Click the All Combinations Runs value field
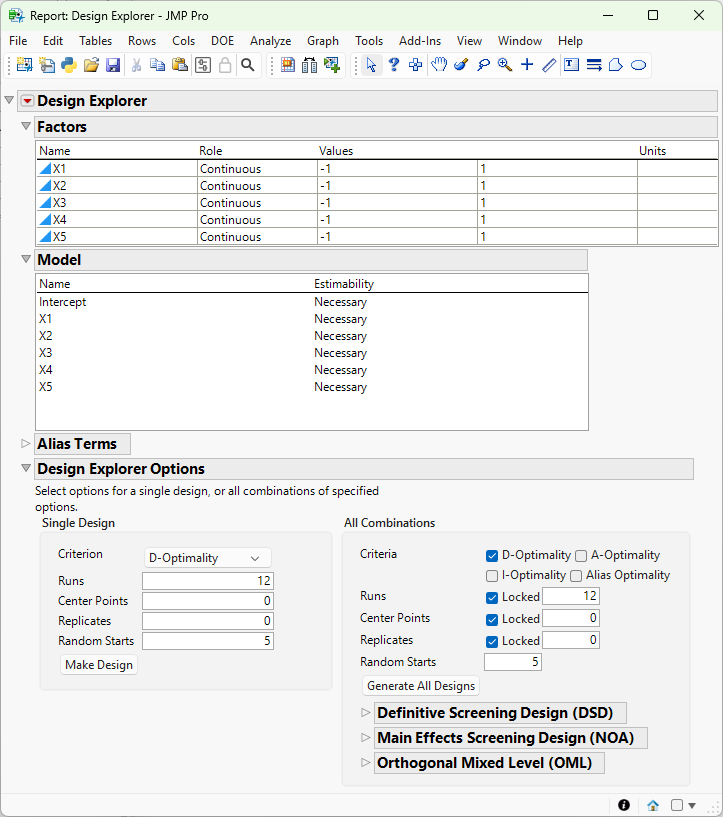 coord(571,596)
